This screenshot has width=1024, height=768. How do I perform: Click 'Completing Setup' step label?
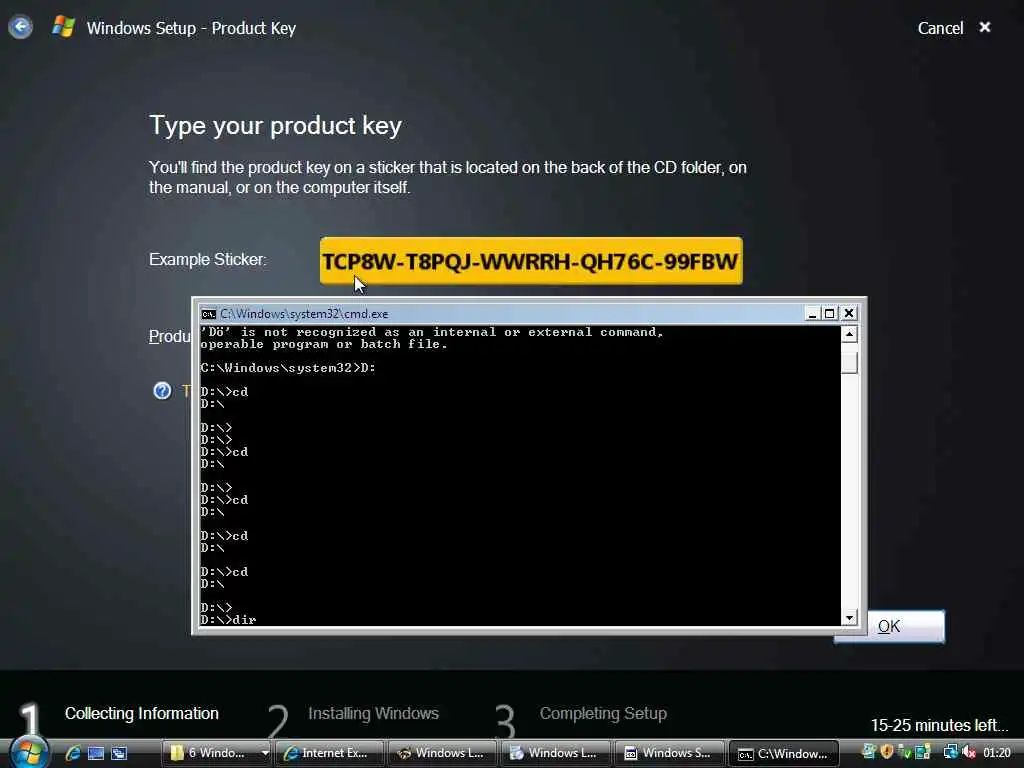click(x=603, y=713)
